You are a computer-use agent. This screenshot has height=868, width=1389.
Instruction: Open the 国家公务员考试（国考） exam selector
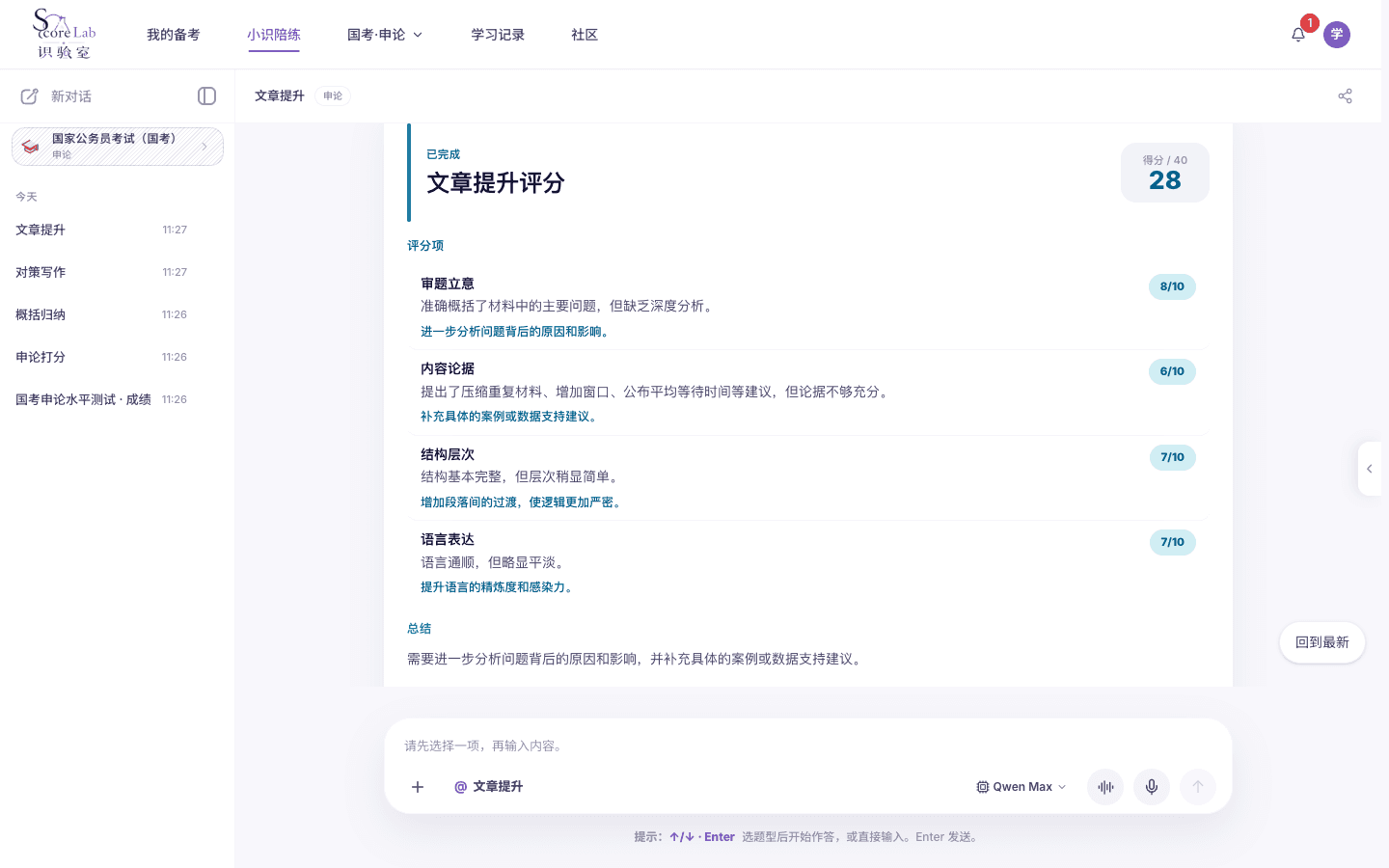click(118, 147)
